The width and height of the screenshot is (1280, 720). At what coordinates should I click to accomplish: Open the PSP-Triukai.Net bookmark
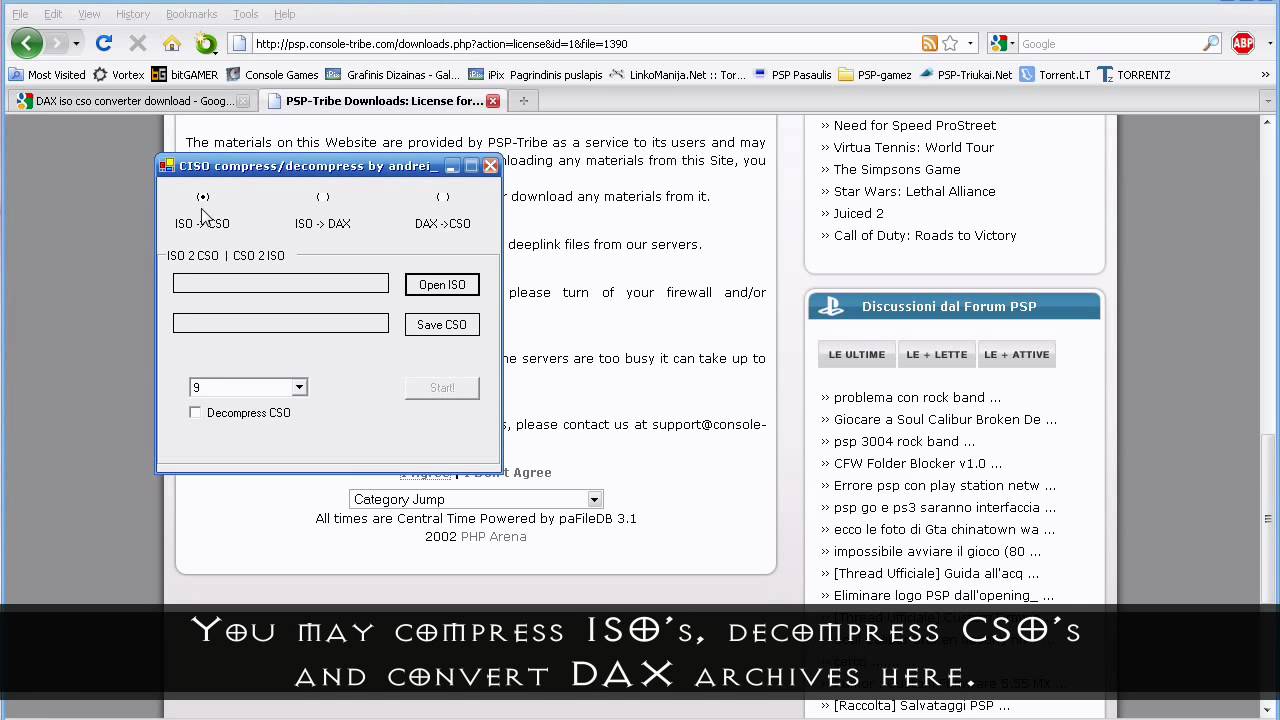point(966,75)
